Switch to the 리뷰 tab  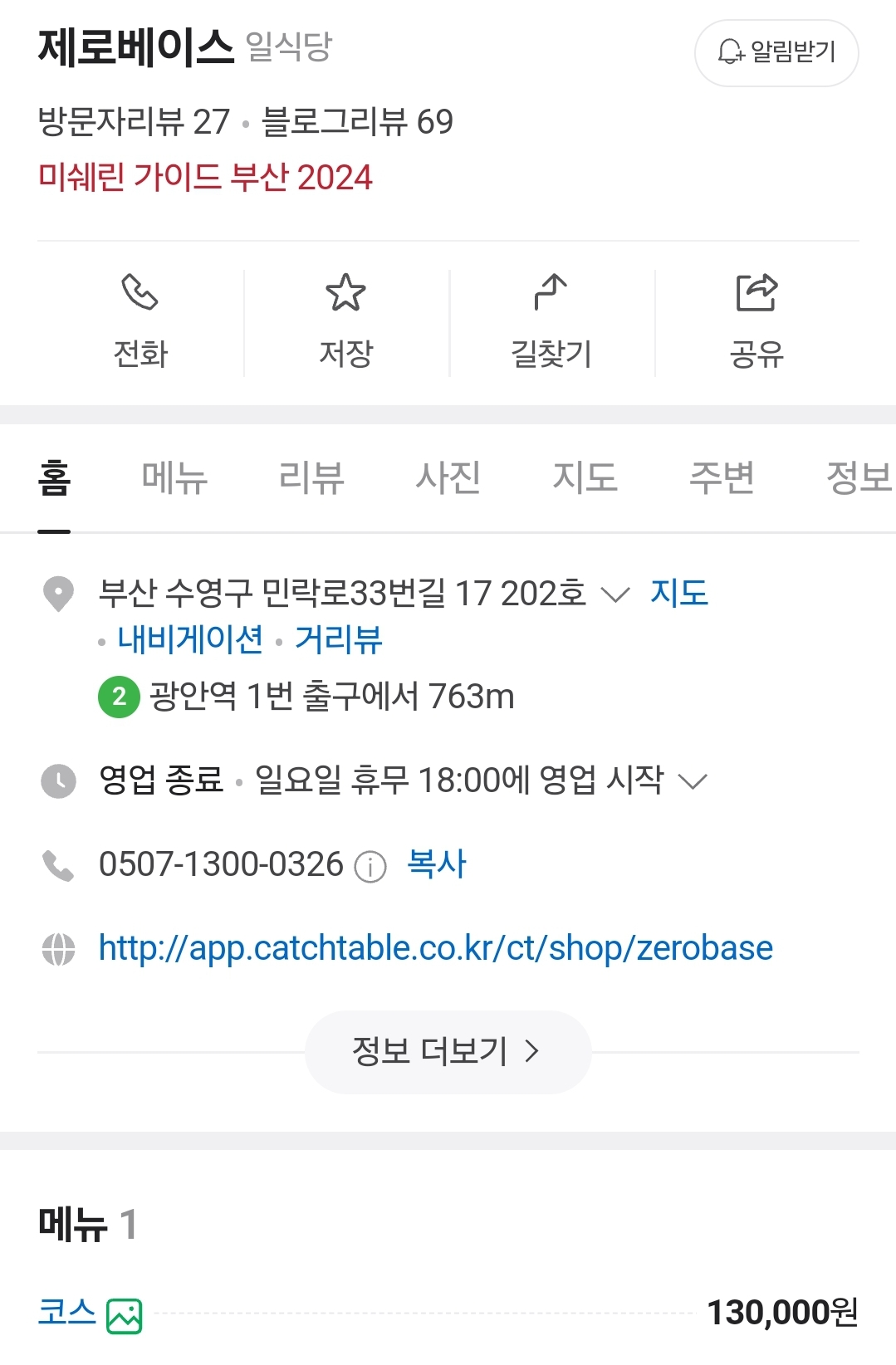point(311,477)
